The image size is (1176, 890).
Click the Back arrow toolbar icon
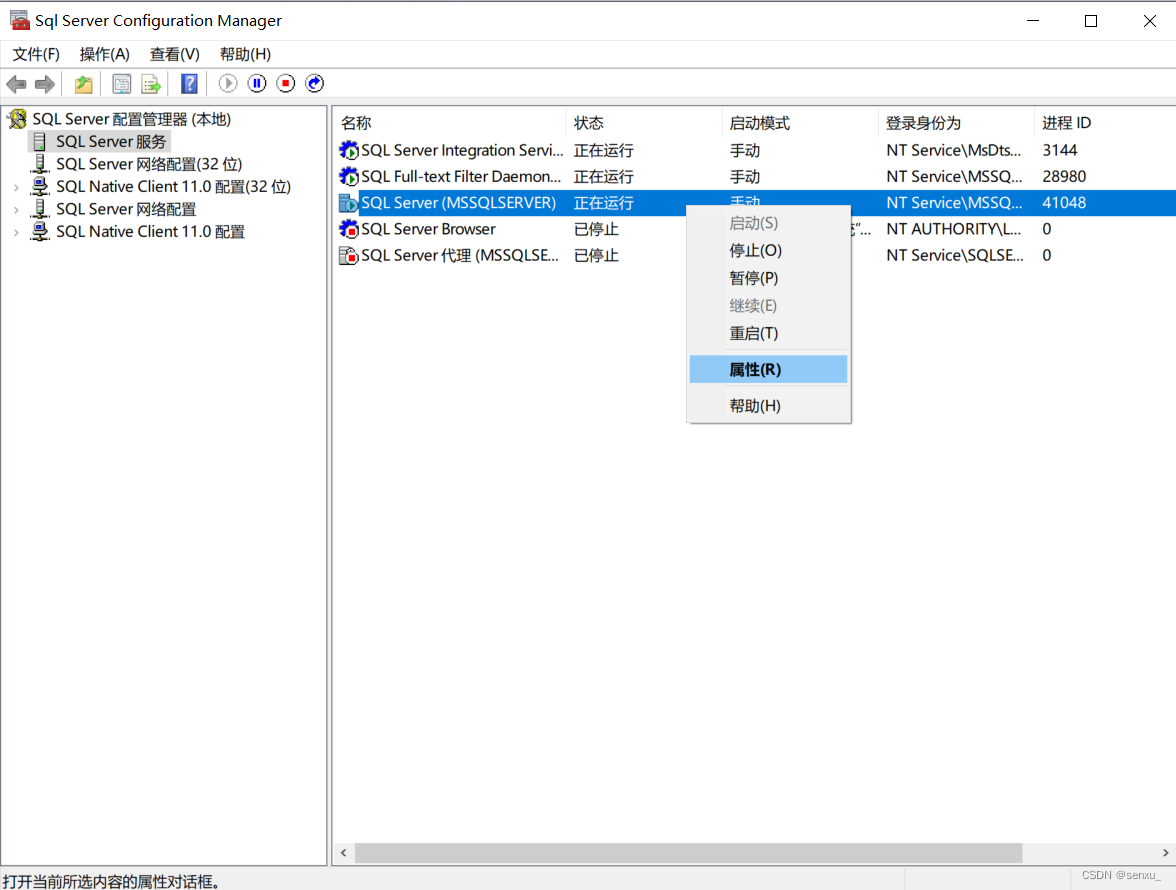(16, 84)
